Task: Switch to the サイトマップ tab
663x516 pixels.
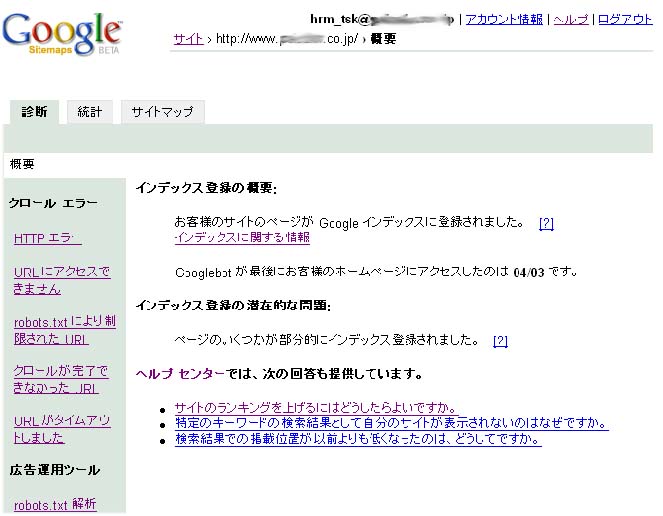Action: pos(163,112)
